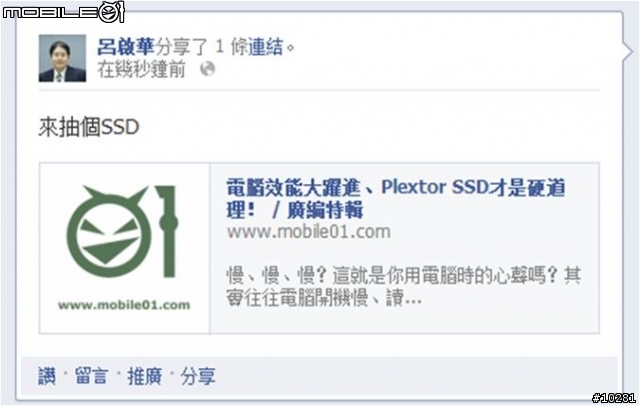Open the shared 連結 link in header
The height and width of the screenshot is (406, 640).
point(266,47)
